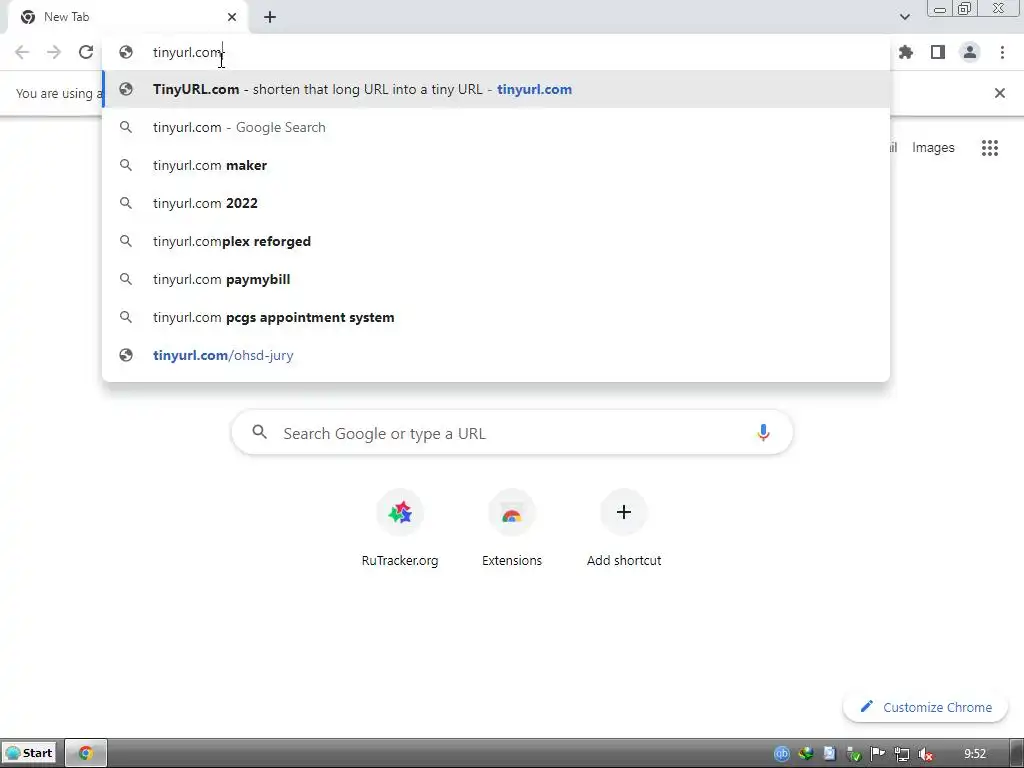
Task: Open the Images link
Action: click(x=933, y=148)
